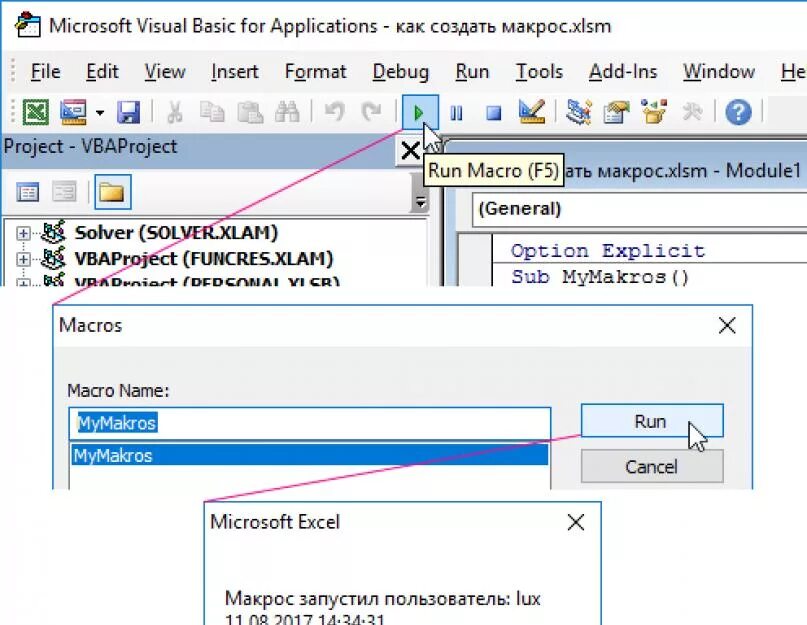The height and width of the screenshot is (625, 807).
Task: Click the Redo arrow icon
Action: point(372,112)
